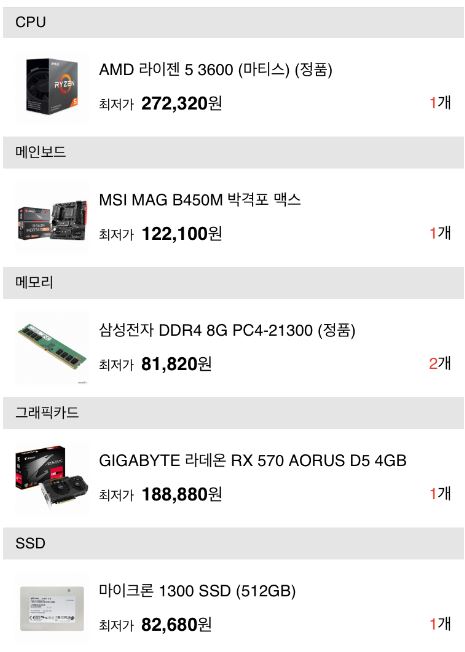Screen dimensions: 465x652
Task: Click the CPU lowest price 272,320원
Action: tap(181, 103)
